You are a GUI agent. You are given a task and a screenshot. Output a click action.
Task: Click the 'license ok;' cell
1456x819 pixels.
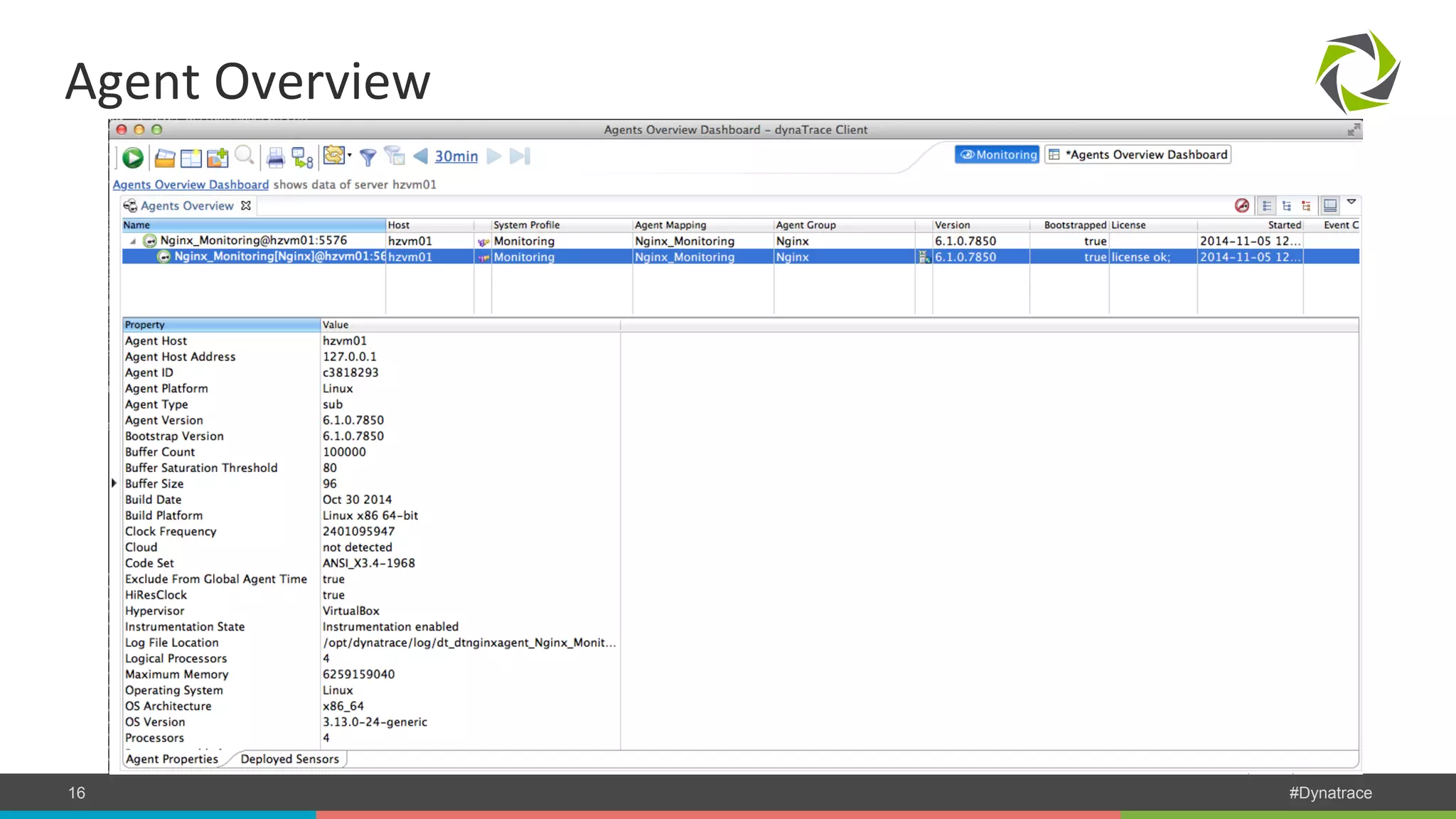click(x=1153, y=257)
